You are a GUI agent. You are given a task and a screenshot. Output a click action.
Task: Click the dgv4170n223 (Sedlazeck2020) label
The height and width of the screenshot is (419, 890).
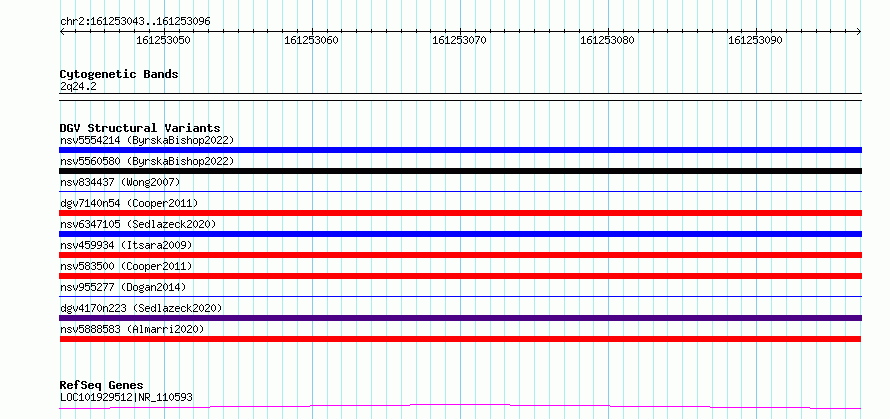pyautogui.click(x=141, y=308)
